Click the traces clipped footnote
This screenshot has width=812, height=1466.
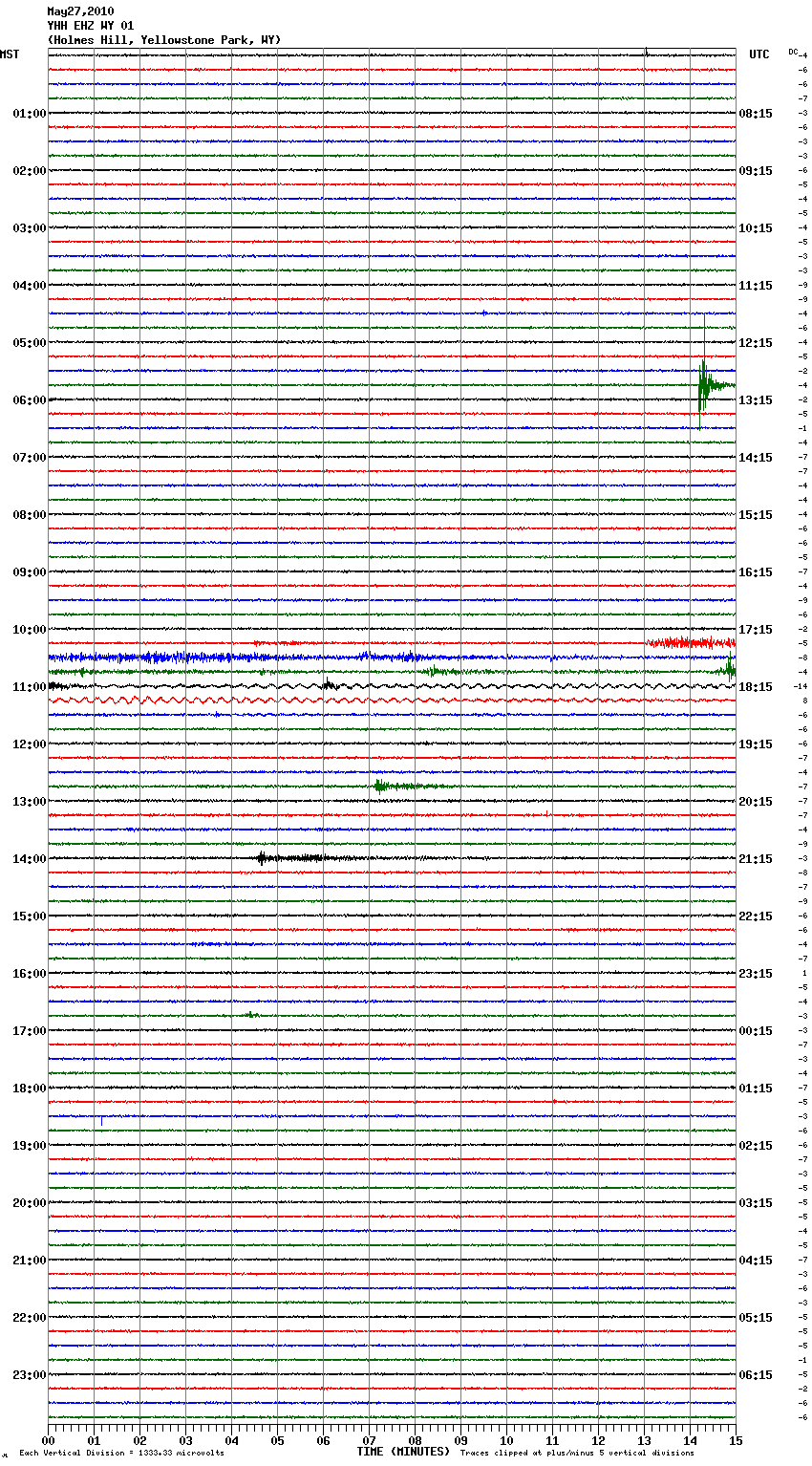click(577, 1453)
